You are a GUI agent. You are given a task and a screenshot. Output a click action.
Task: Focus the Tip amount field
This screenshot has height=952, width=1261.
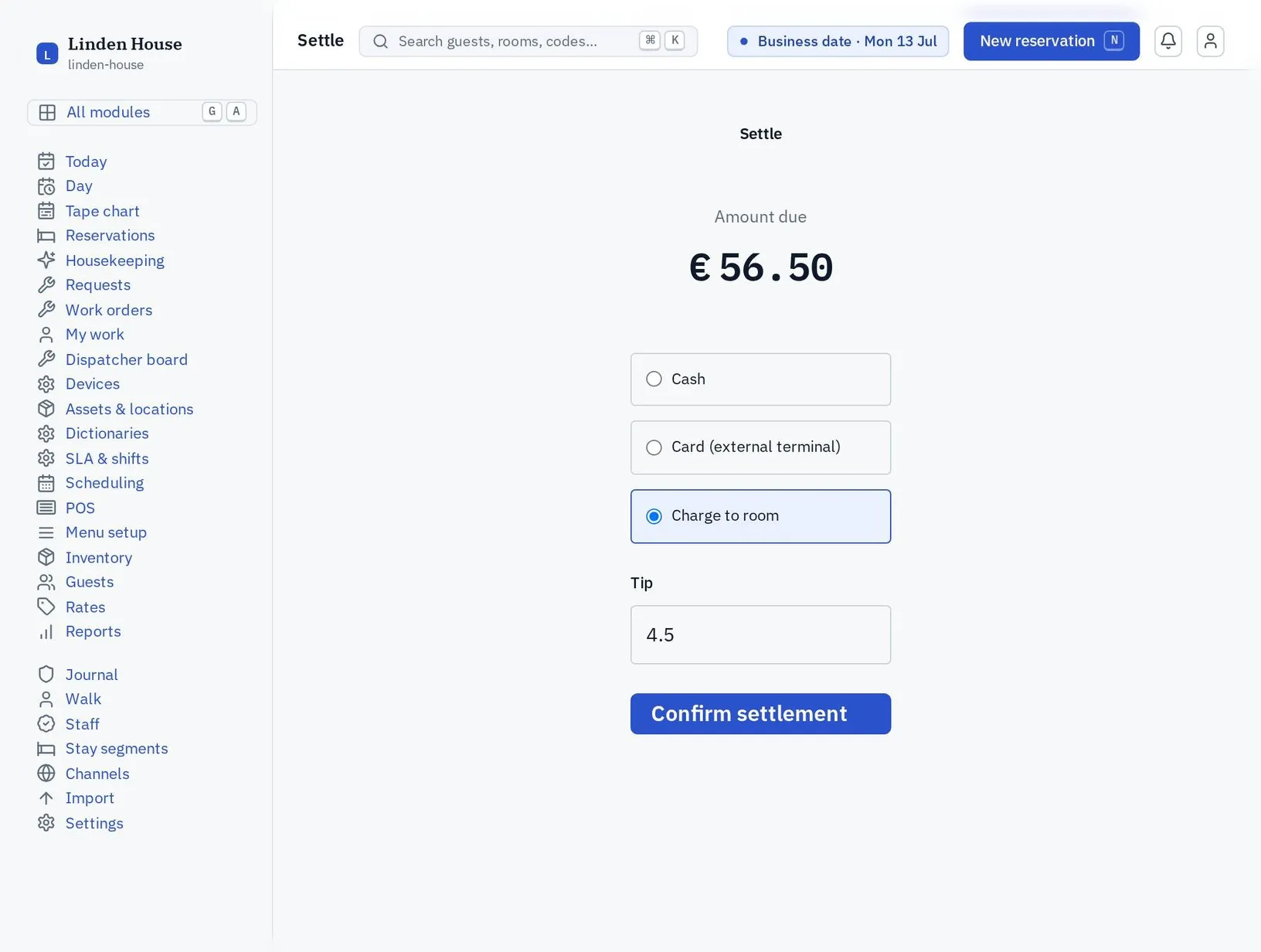tap(760, 634)
